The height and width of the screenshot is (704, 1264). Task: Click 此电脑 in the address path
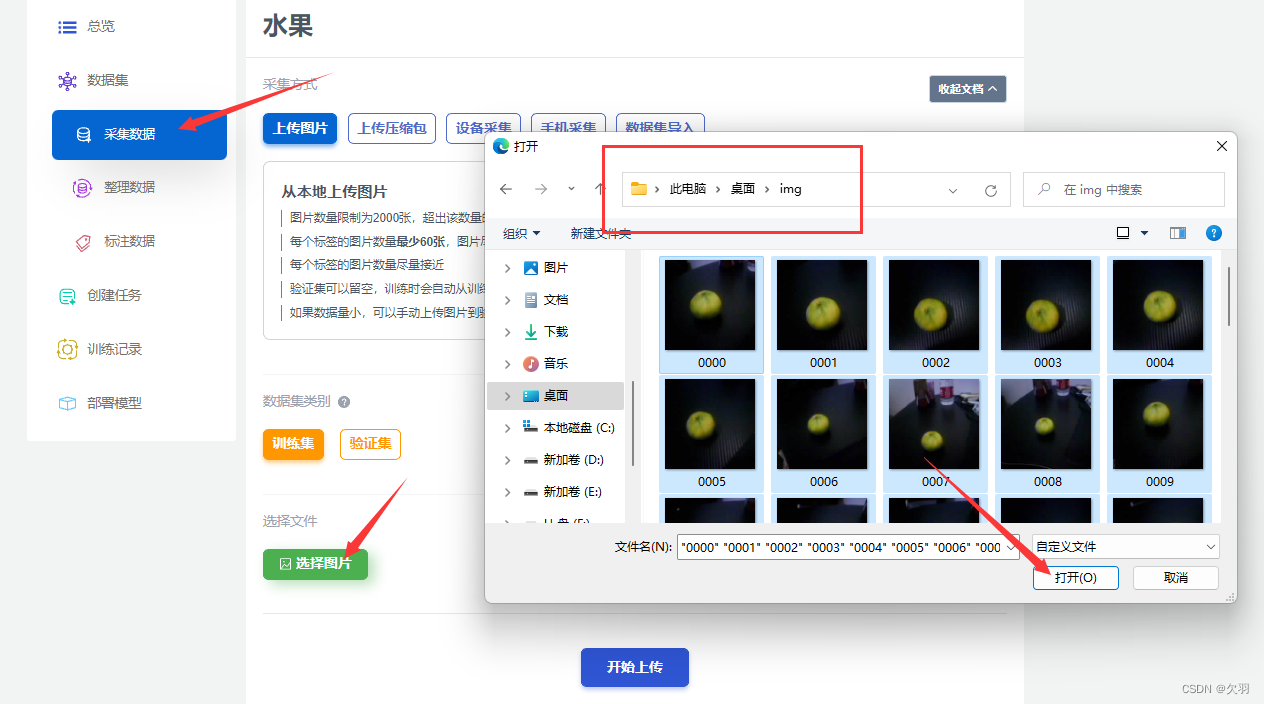pyautogui.click(x=688, y=189)
